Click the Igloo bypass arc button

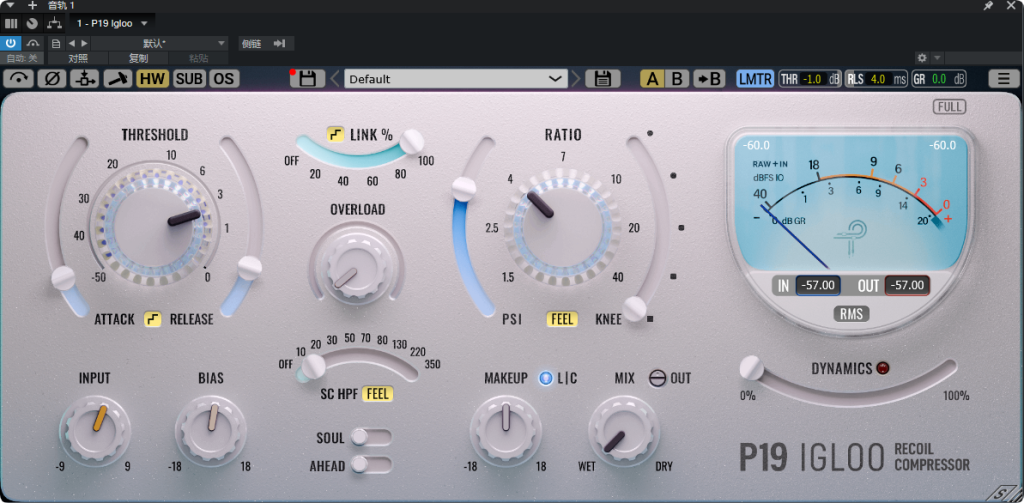(x=19, y=79)
